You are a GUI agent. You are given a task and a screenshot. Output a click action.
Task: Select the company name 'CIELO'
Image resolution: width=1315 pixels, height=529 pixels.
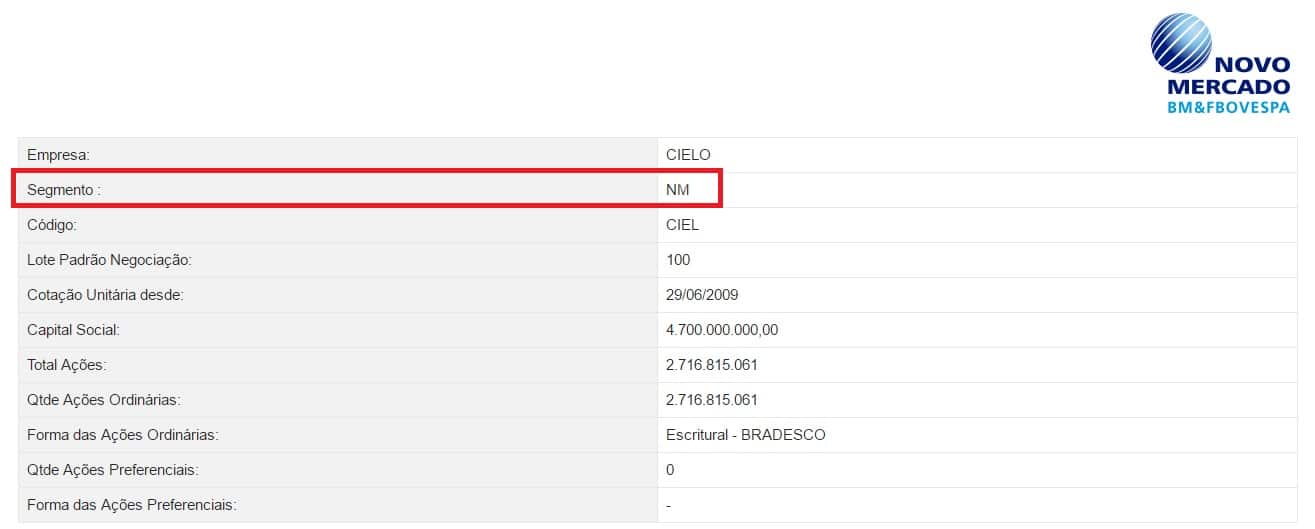tap(688, 155)
